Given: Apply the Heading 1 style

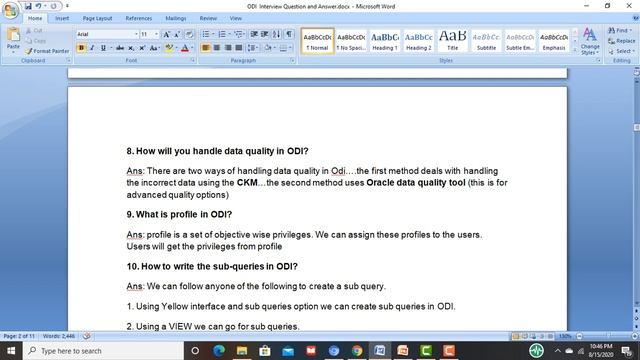Looking at the screenshot, I should pos(384,41).
